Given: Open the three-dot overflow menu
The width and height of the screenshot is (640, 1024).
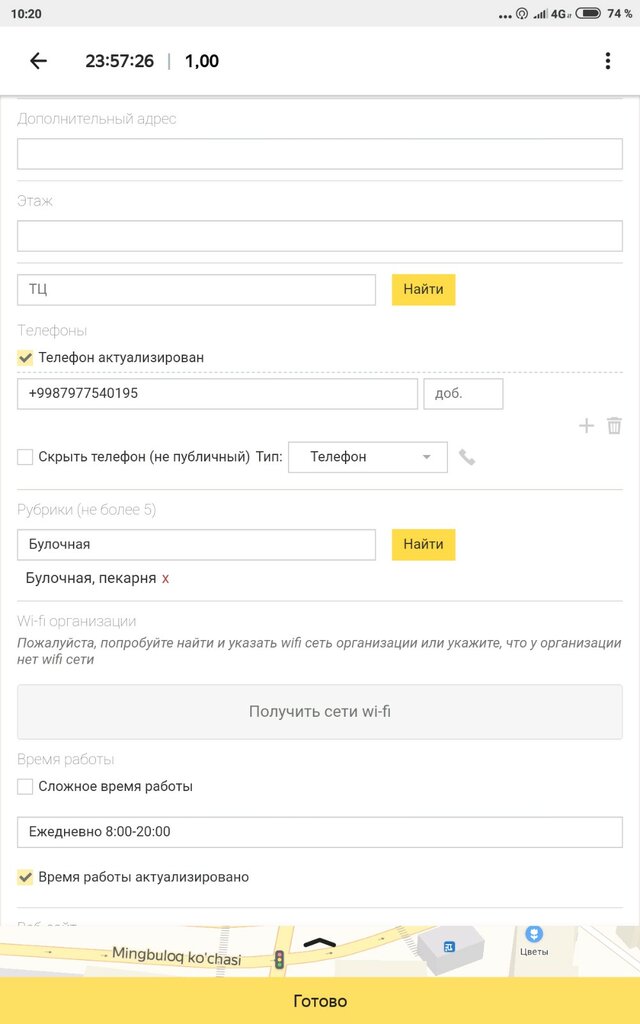Looking at the screenshot, I should point(607,61).
